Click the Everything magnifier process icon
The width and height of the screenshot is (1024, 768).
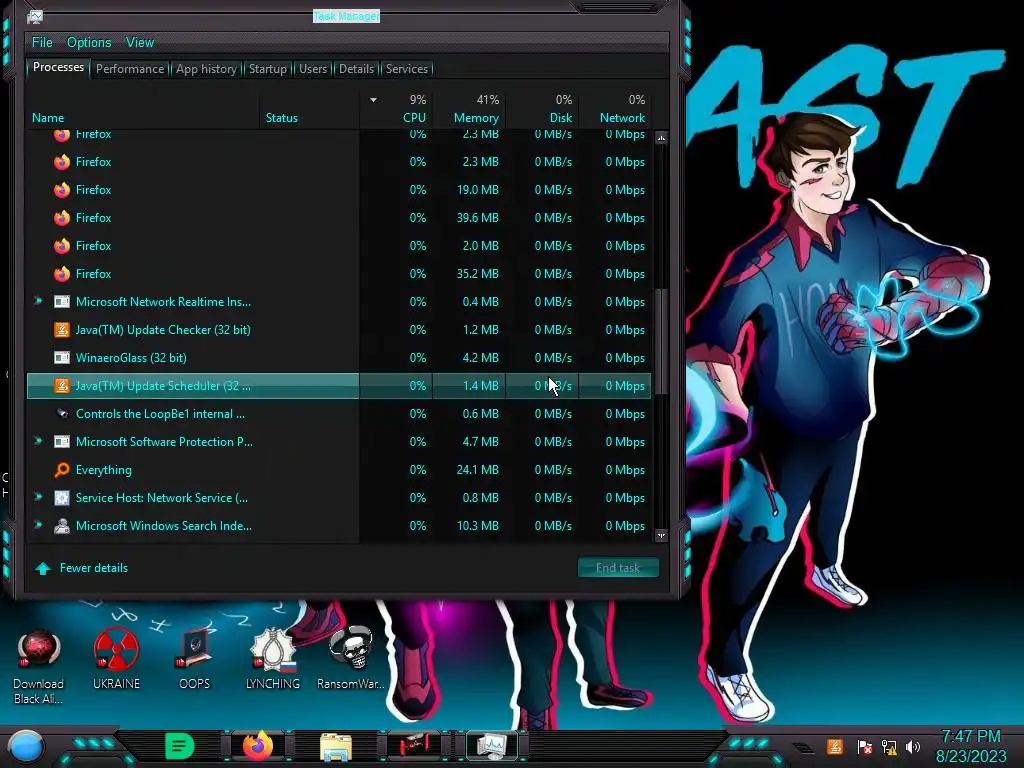(x=61, y=470)
